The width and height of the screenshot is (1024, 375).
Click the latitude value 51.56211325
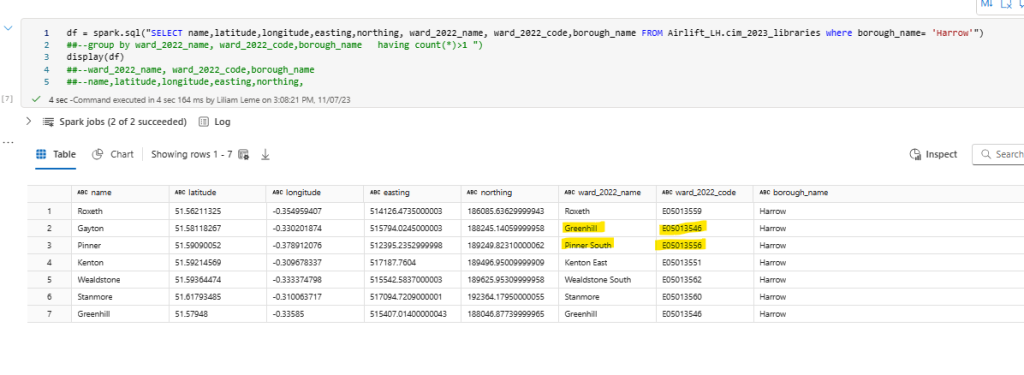pyautogui.click(x=217, y=211)
